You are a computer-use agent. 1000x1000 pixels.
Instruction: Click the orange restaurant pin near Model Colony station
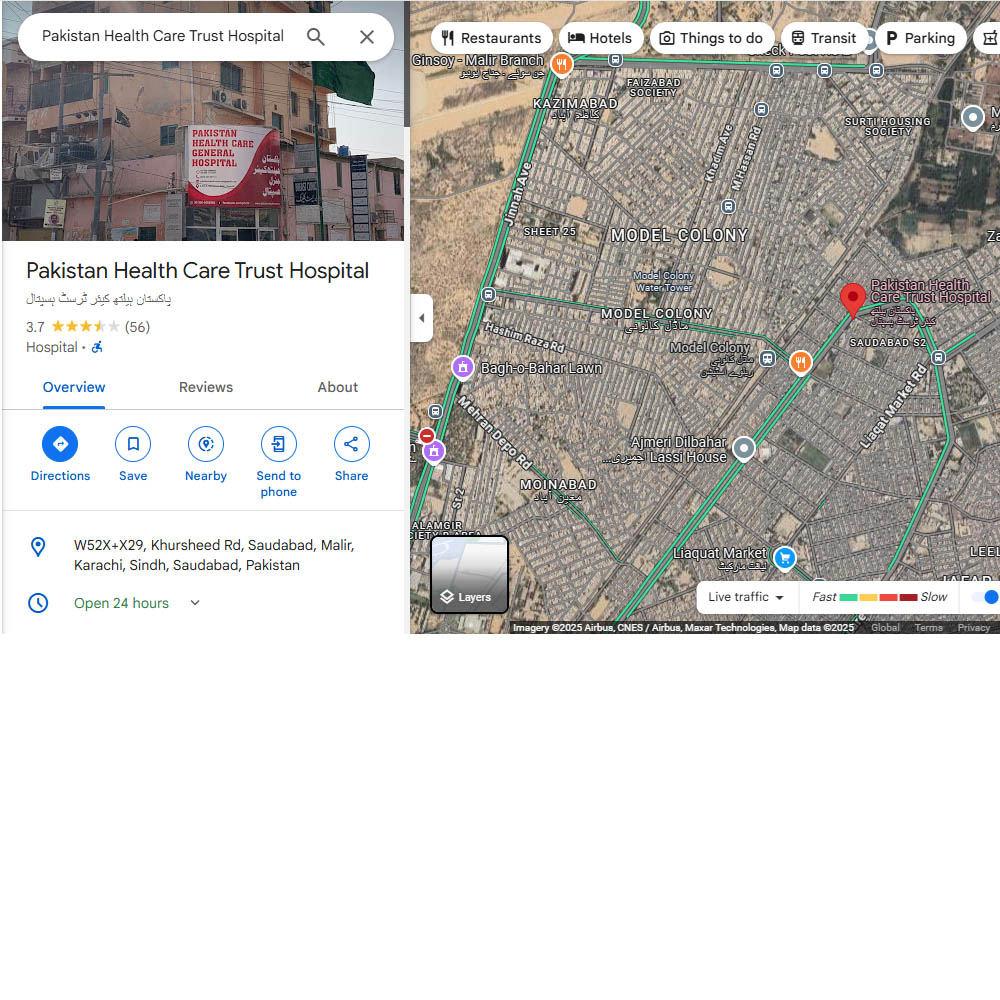click(x=800, y=364)
